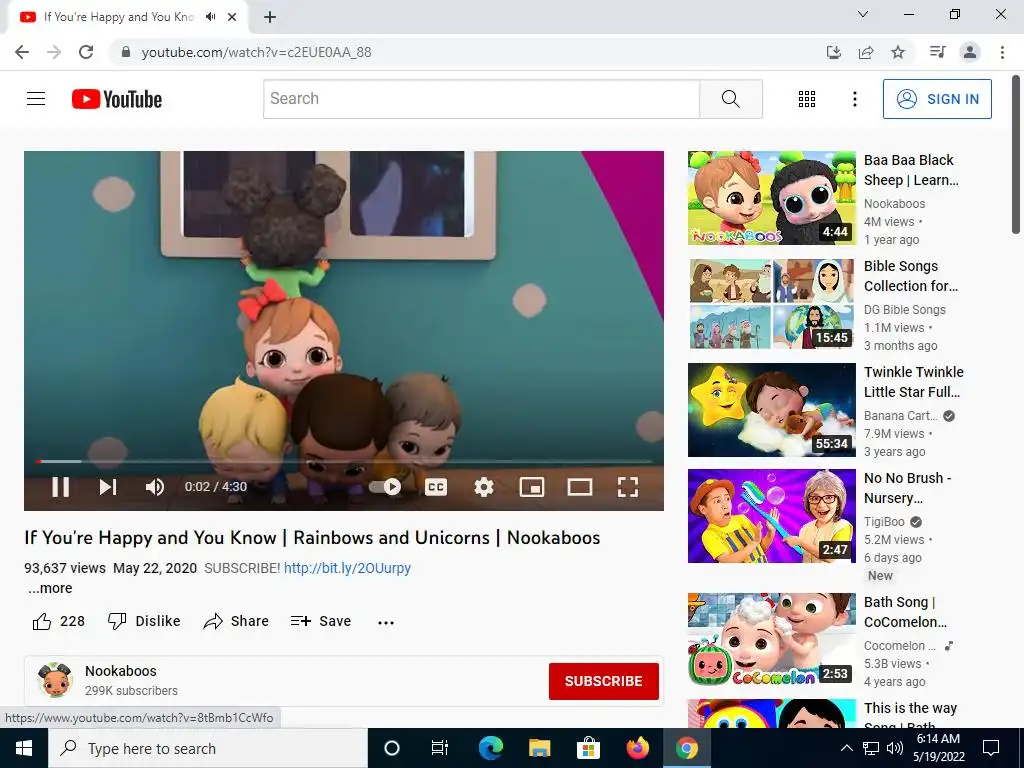Viewport: 1024px width, 768px height.
Task: Click the address bar URL
Action: pos(256,52)
